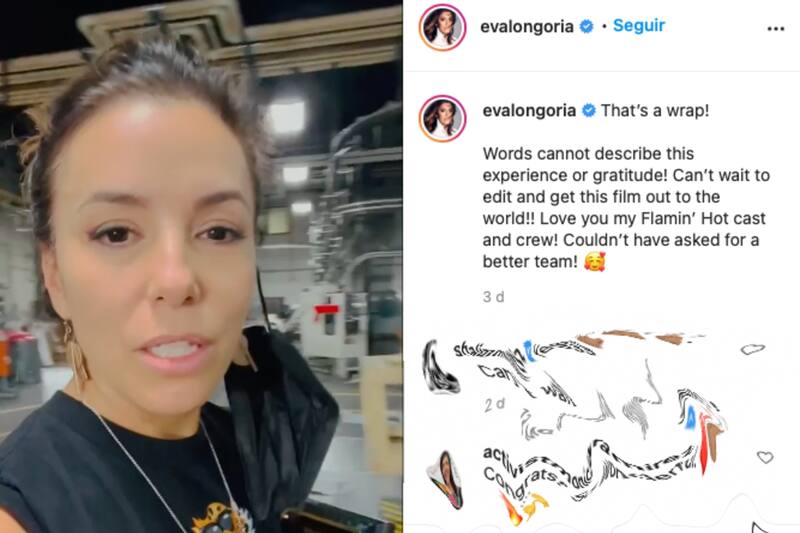Click the header profile picture avatar
This screenshot has height=533, width=800.
[x=442, y=28]
